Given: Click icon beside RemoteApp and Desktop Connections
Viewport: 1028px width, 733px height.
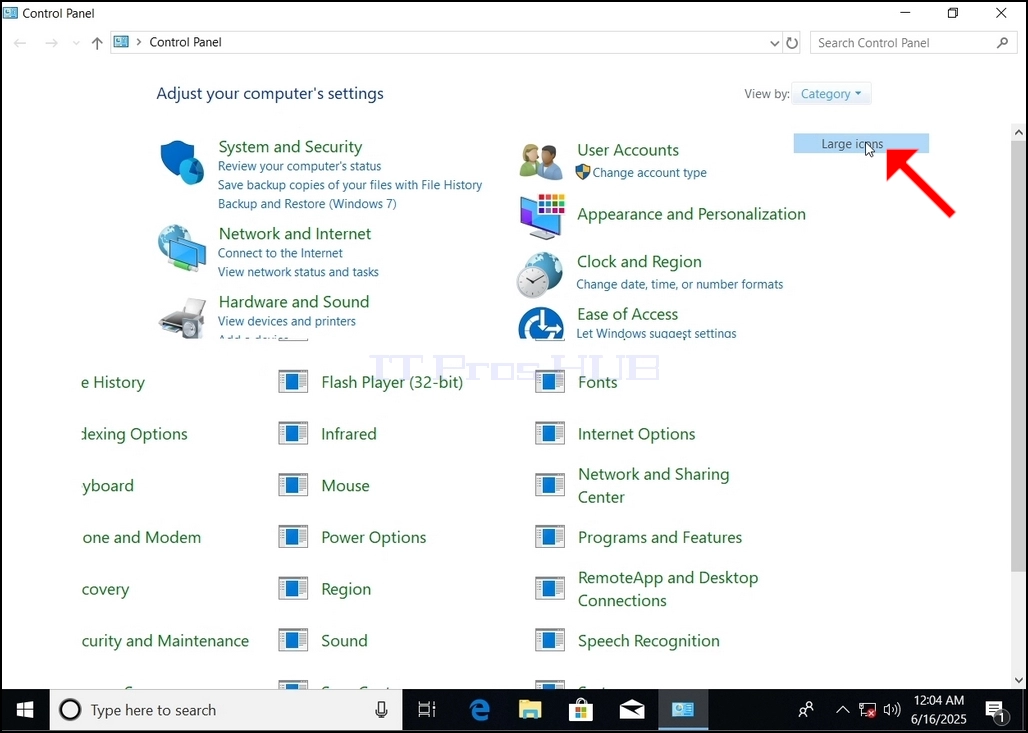Looking at the screenshot, I should (550, 589).
